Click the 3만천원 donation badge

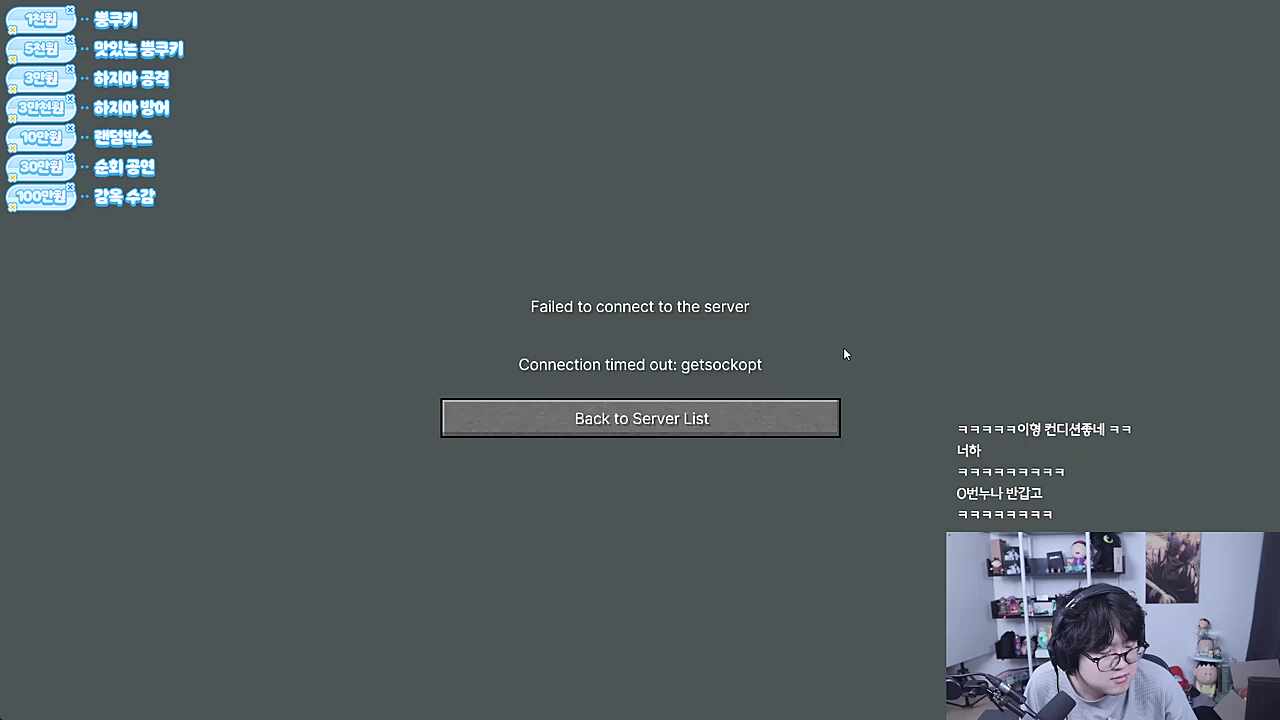point(41,108)
